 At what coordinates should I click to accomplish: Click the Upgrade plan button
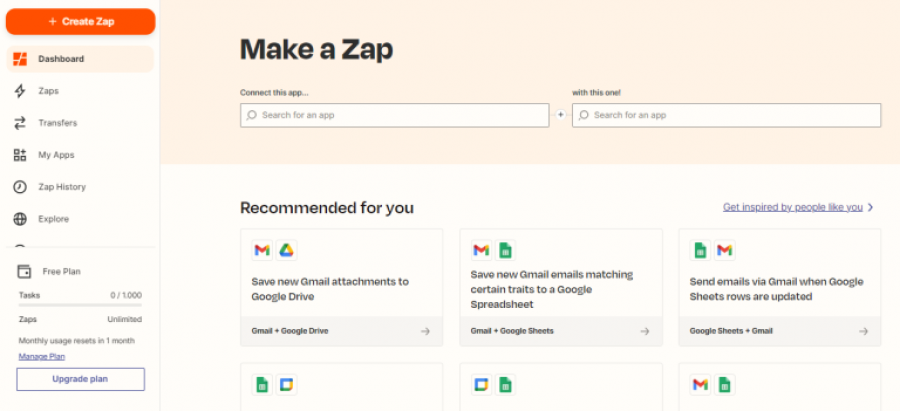pyautogui.click(x=80, y=379)
